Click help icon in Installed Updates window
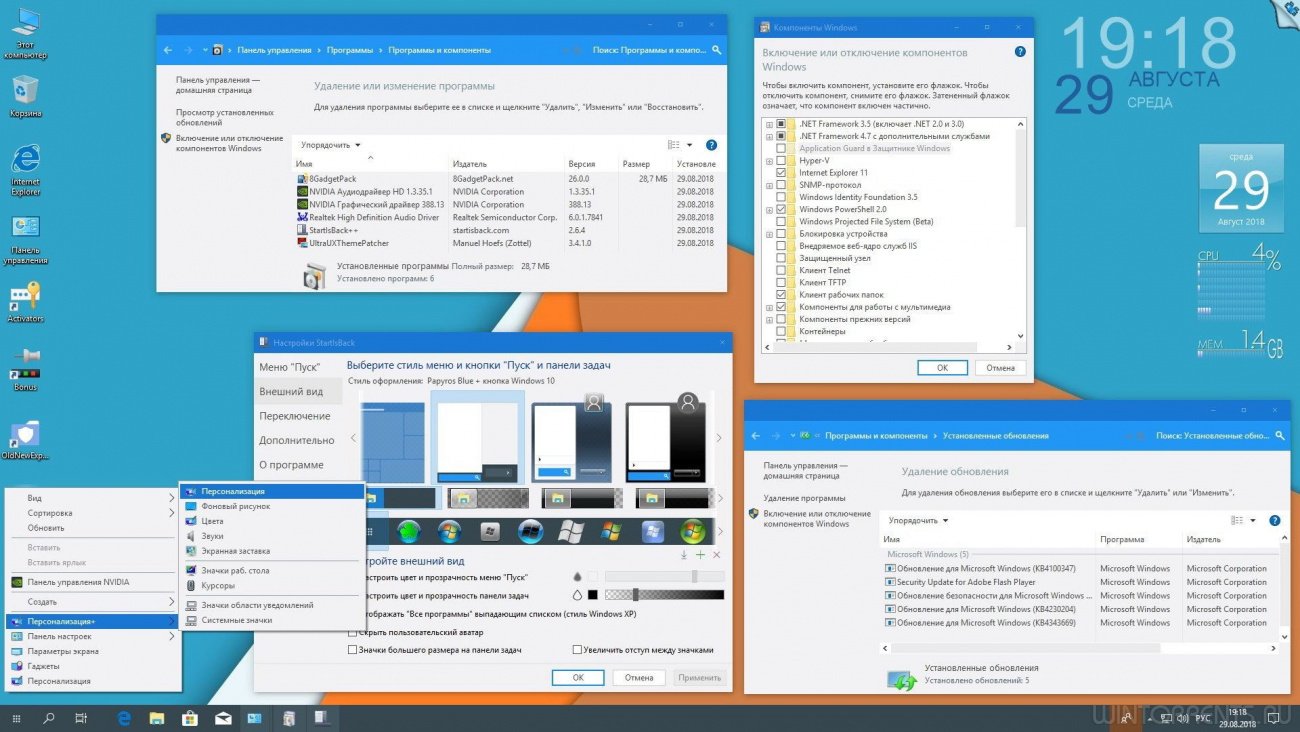The width and height of the screenshot is (1300, 732). (1274, 520)
